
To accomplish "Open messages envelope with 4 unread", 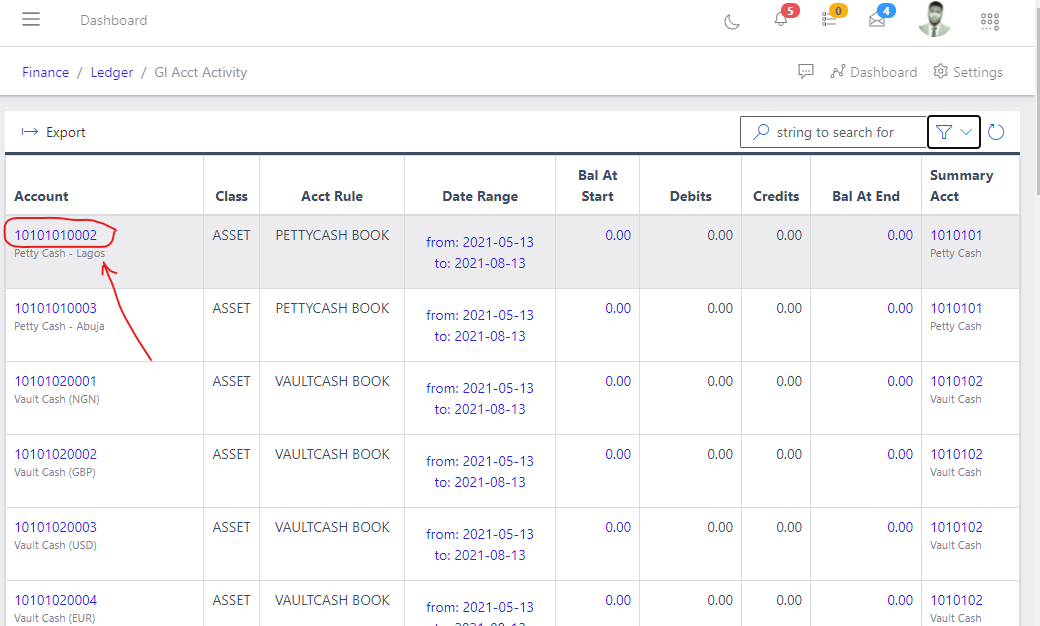I will click(877, 20).
